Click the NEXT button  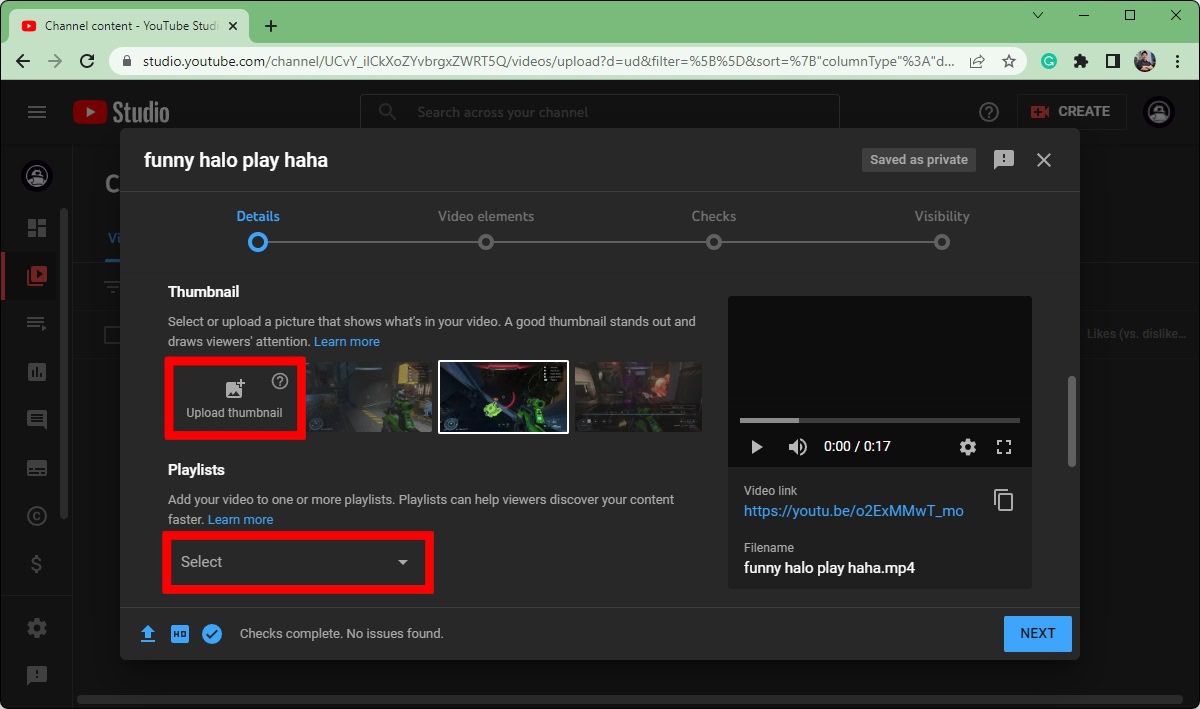[x=1037, y=633]
